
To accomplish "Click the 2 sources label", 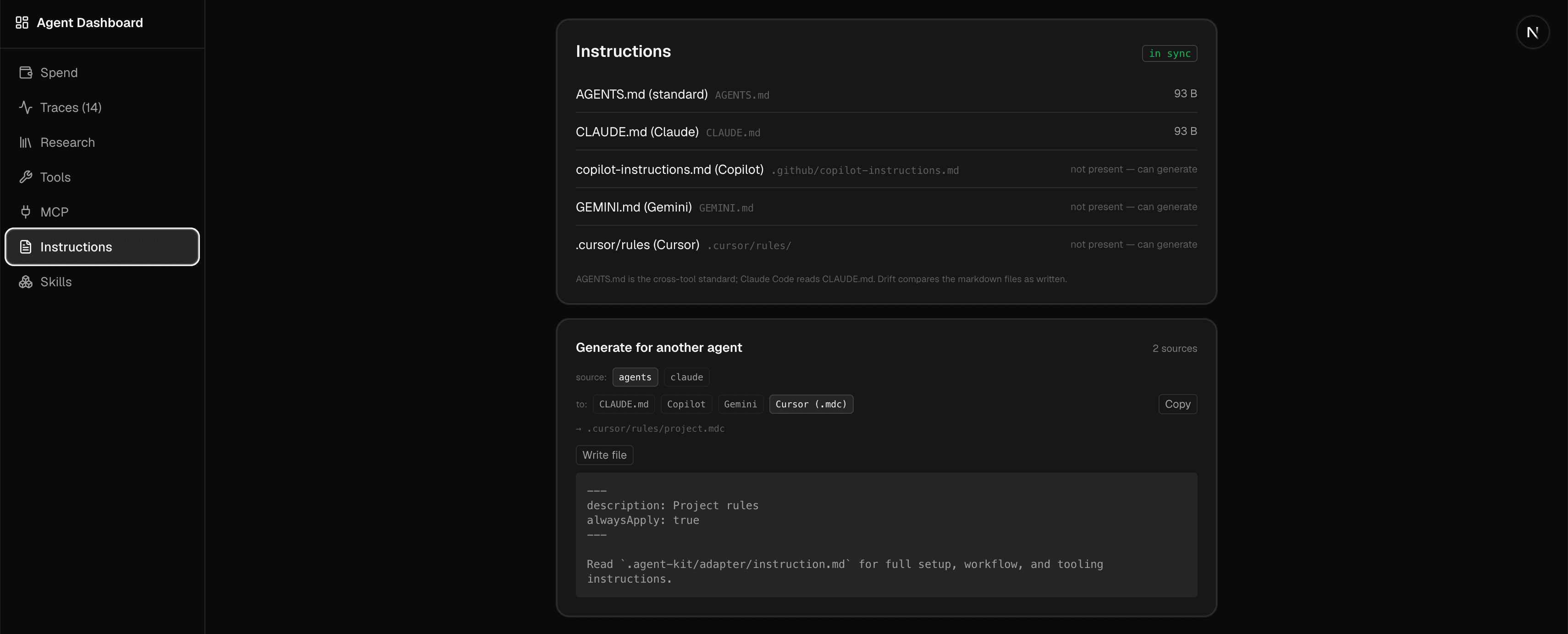I will pyautogui.click(x=1174, y=348).
